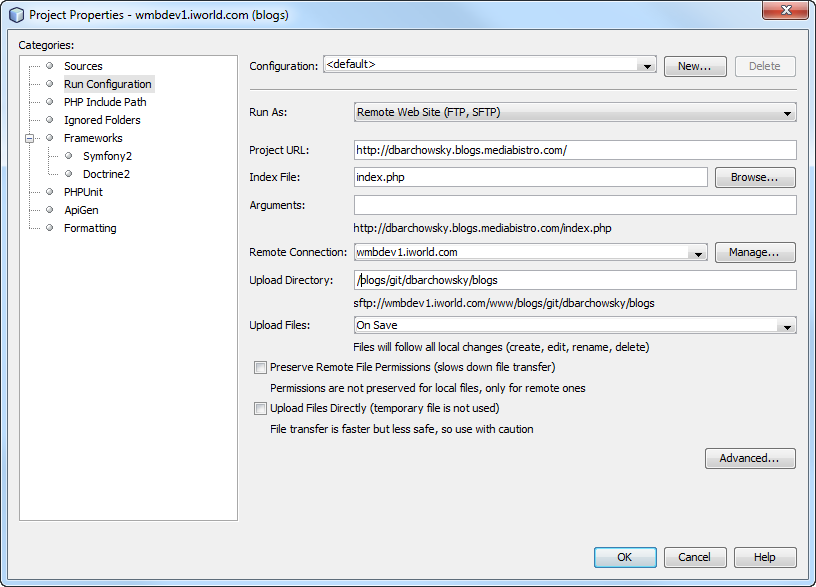Expand the Run As dropdown
This screenshot has height=587, width=816.
tap(788, 114)
